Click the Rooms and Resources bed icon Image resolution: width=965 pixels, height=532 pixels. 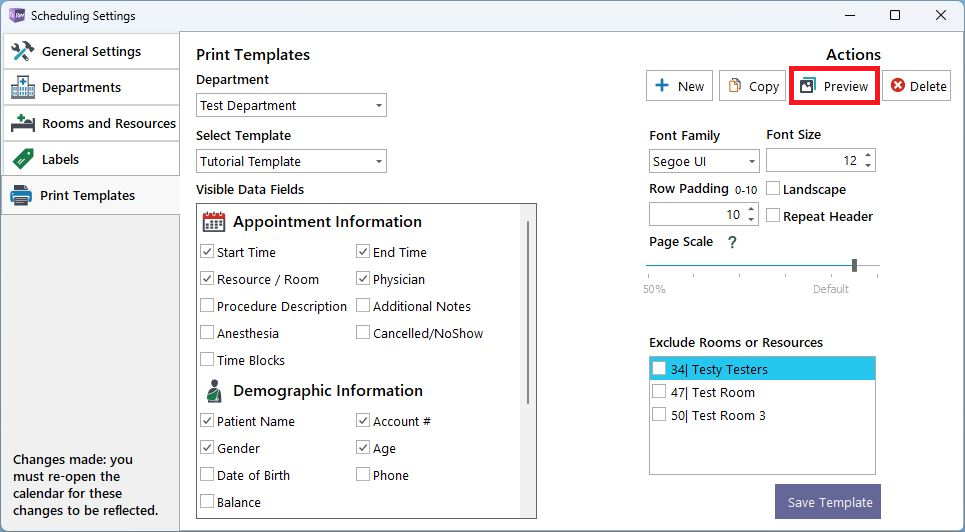[x=23, y=123]
